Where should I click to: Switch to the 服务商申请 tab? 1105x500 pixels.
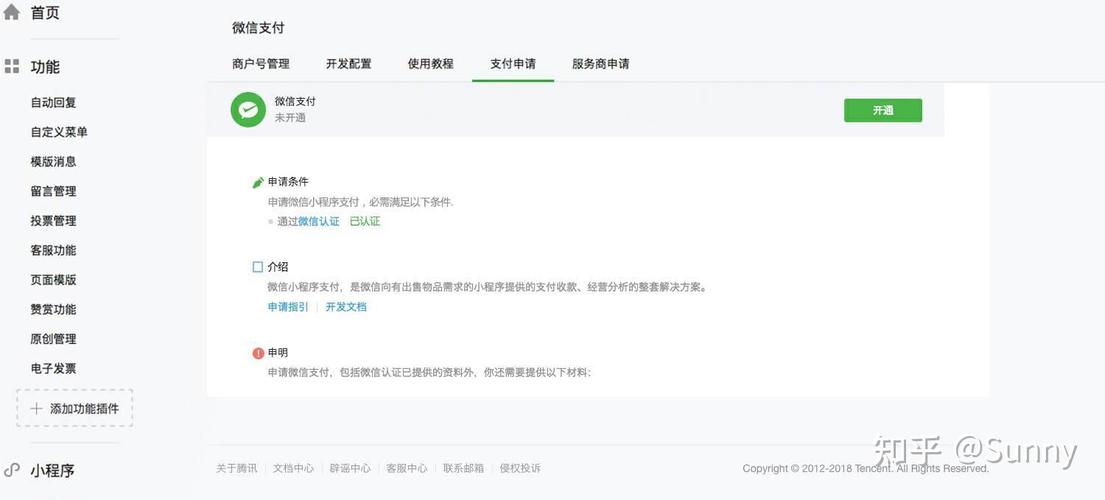[x=601, y=64]
